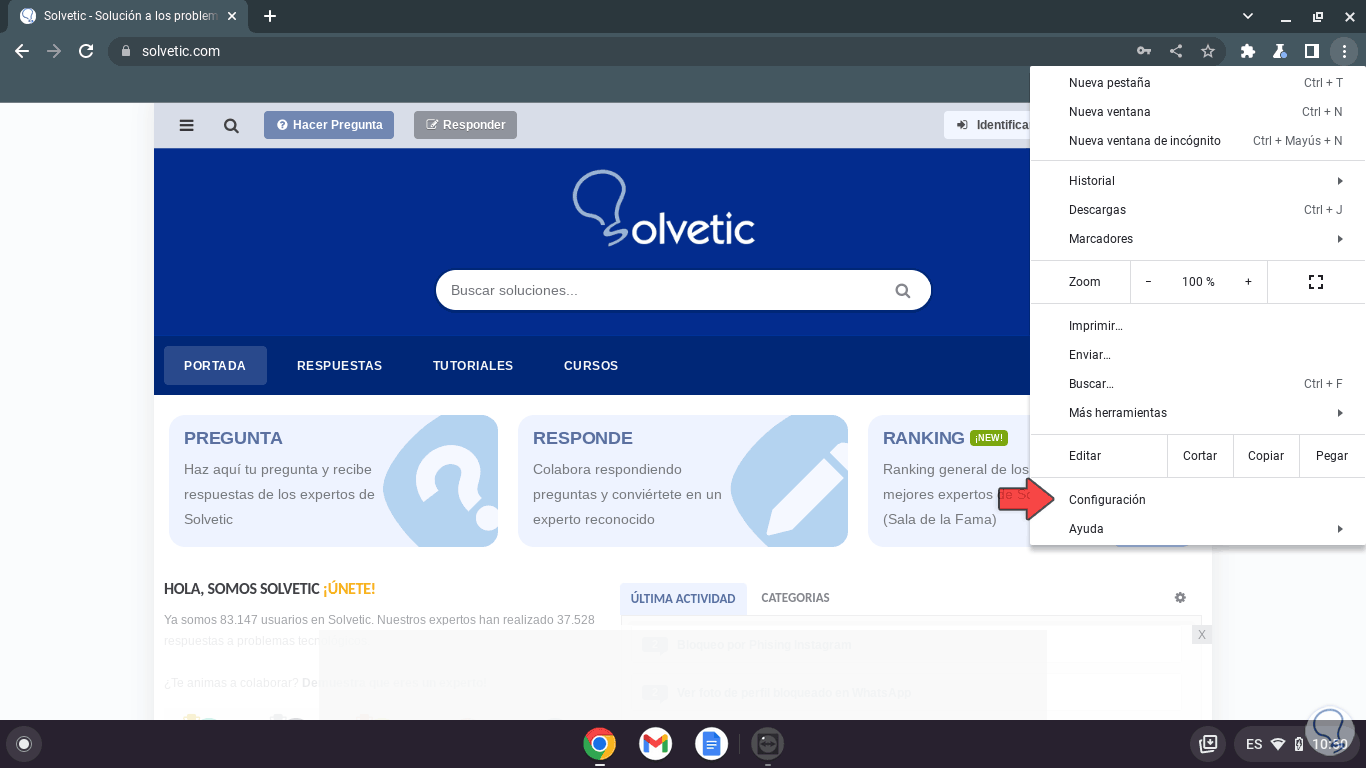The height and width of the screenshot is (768, 1366).
Task: Switch the ES keyboard input method
Action: click(x=1254, y=744)
